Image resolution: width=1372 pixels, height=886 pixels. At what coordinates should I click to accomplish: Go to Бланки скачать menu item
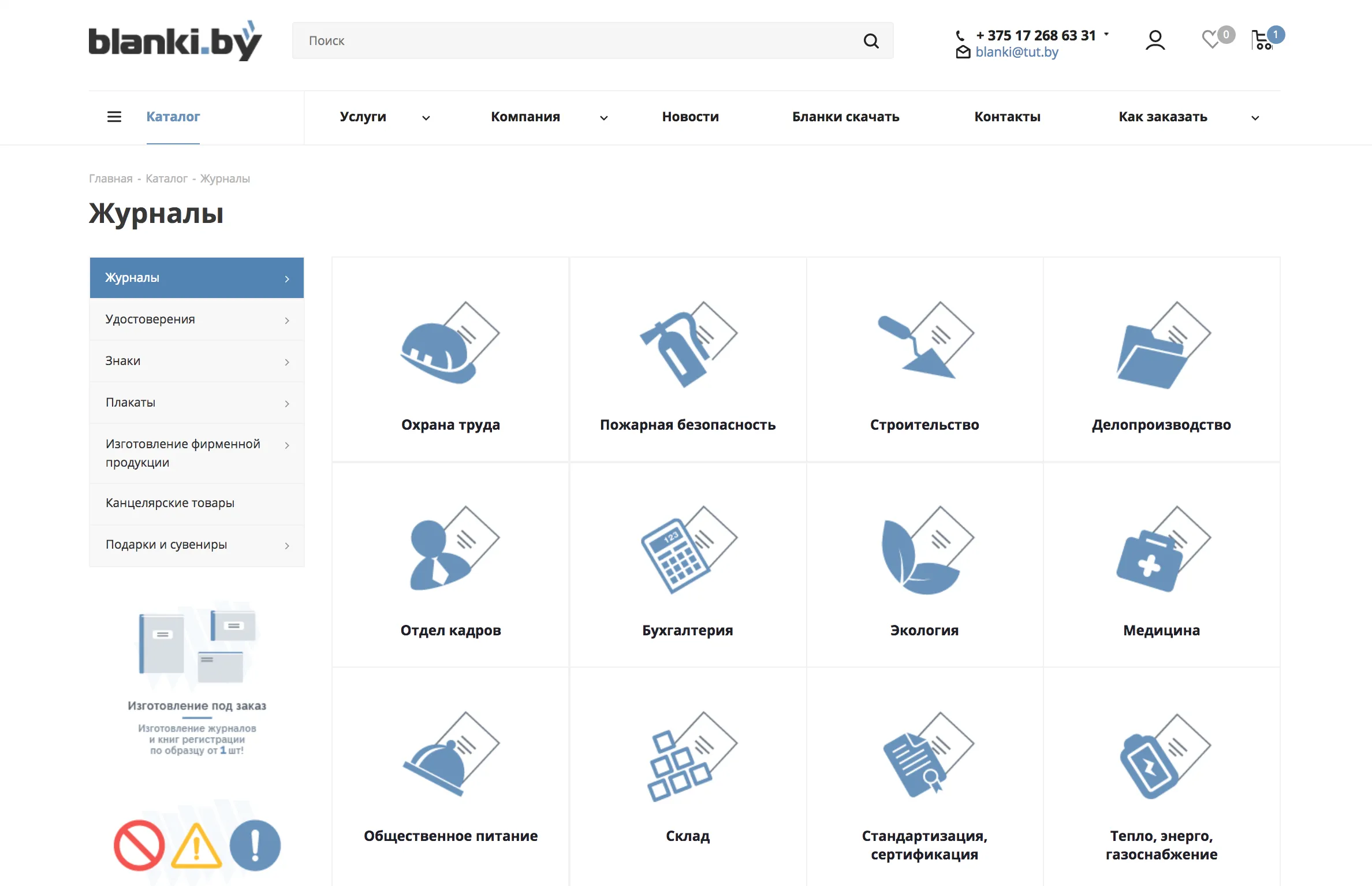(845, 117)
